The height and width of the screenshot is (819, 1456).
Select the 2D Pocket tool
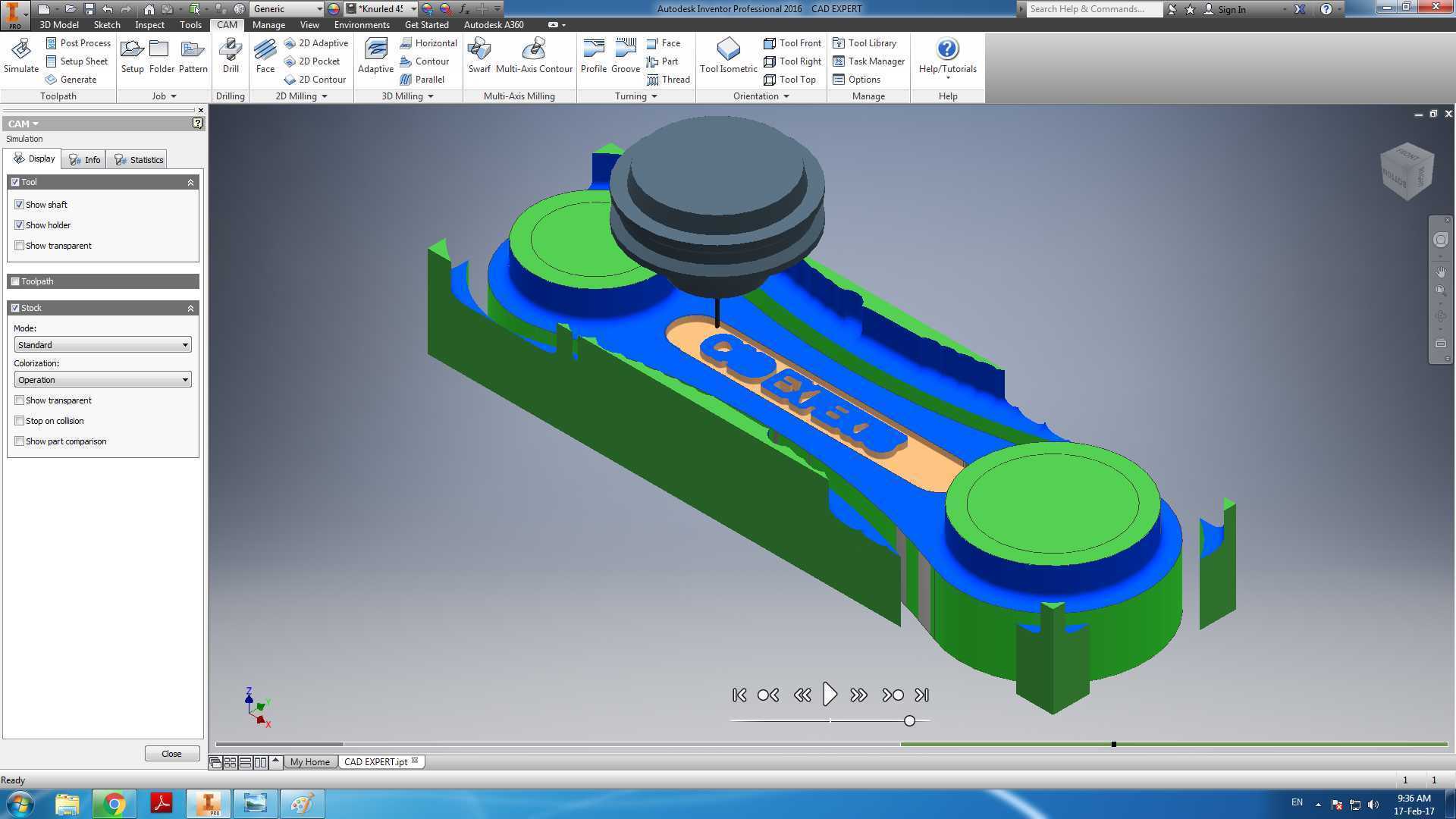click(x=312, y=61)
